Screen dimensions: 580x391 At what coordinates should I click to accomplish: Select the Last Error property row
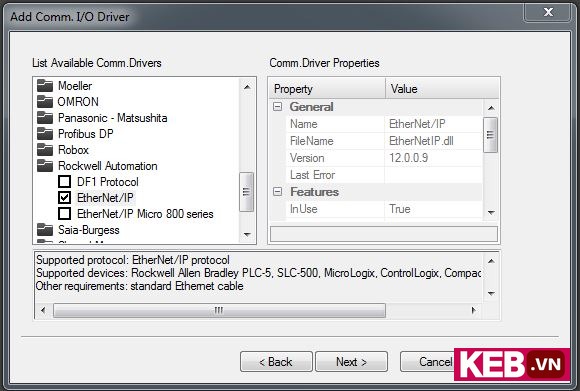[x=384, y=175]
